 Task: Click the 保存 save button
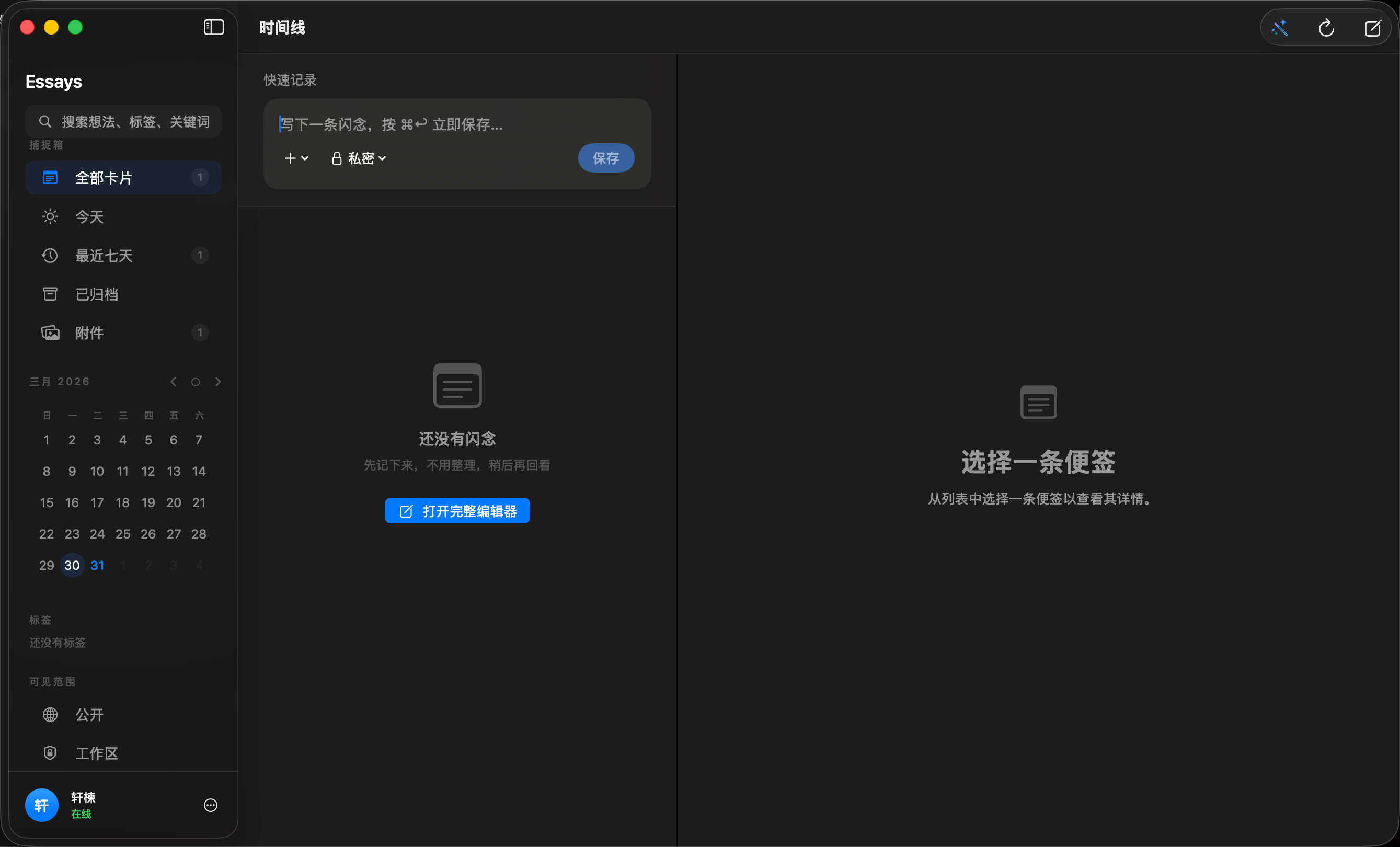[x=606, y=158]
